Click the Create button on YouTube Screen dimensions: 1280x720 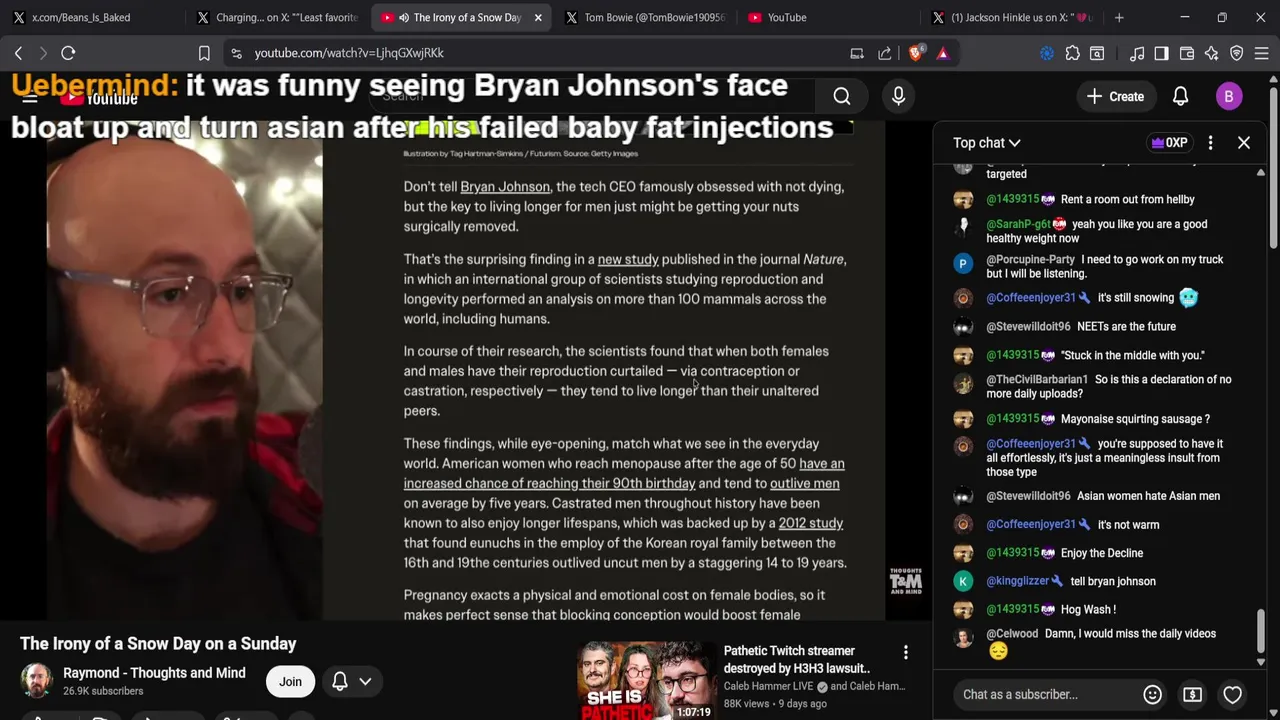[x=1115, y=97]
